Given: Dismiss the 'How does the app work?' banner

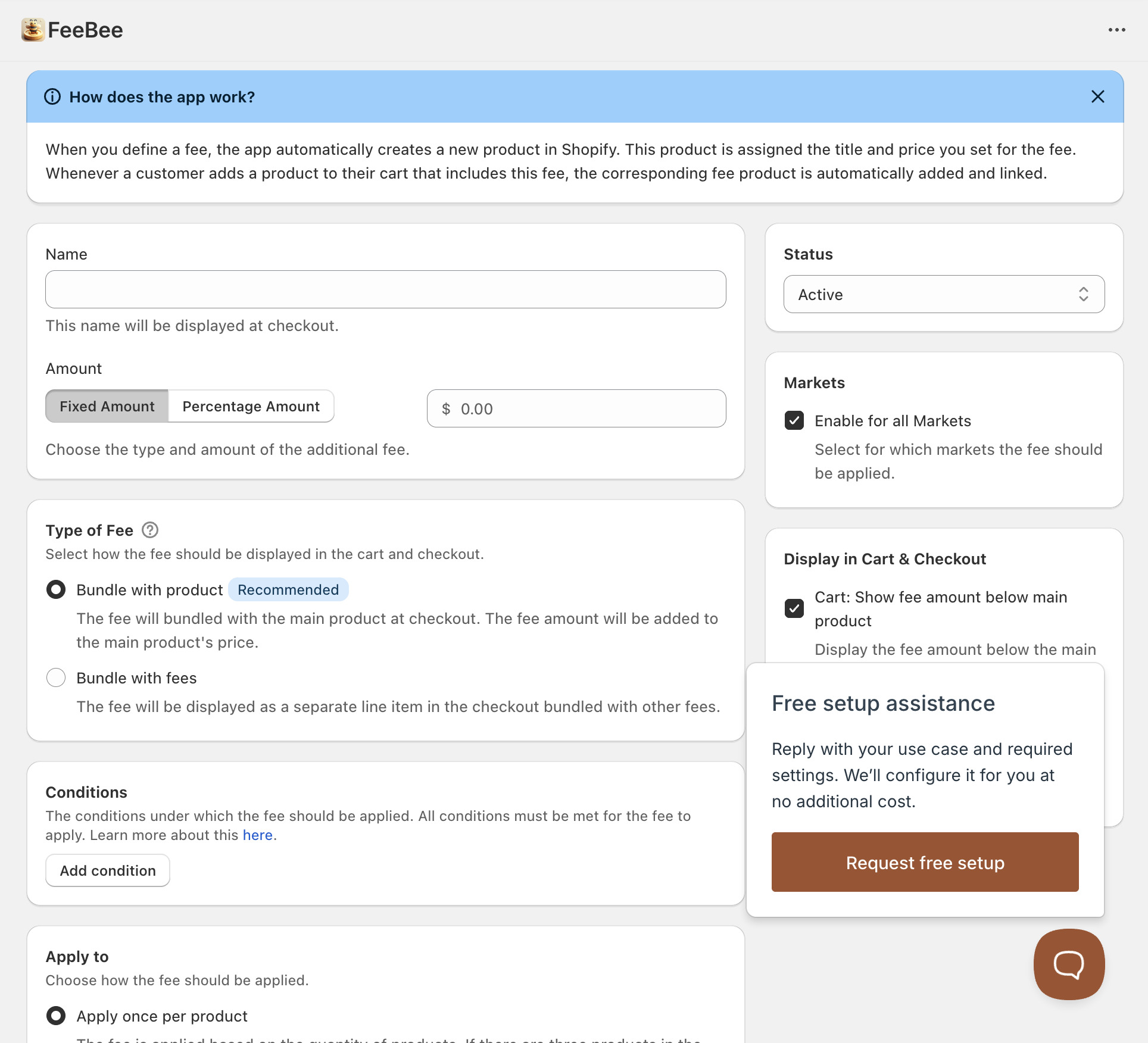Looking at the screenshot, I should coord(1098,96).
